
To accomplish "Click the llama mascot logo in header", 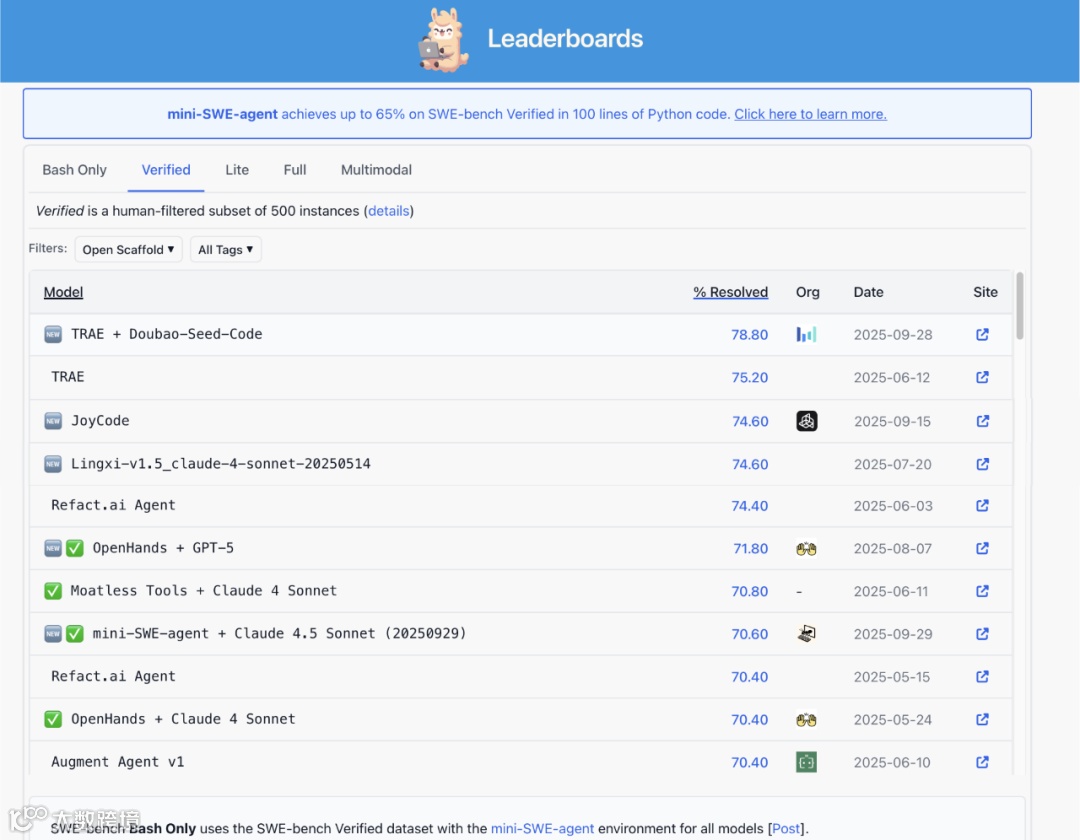I will (444, 39).
